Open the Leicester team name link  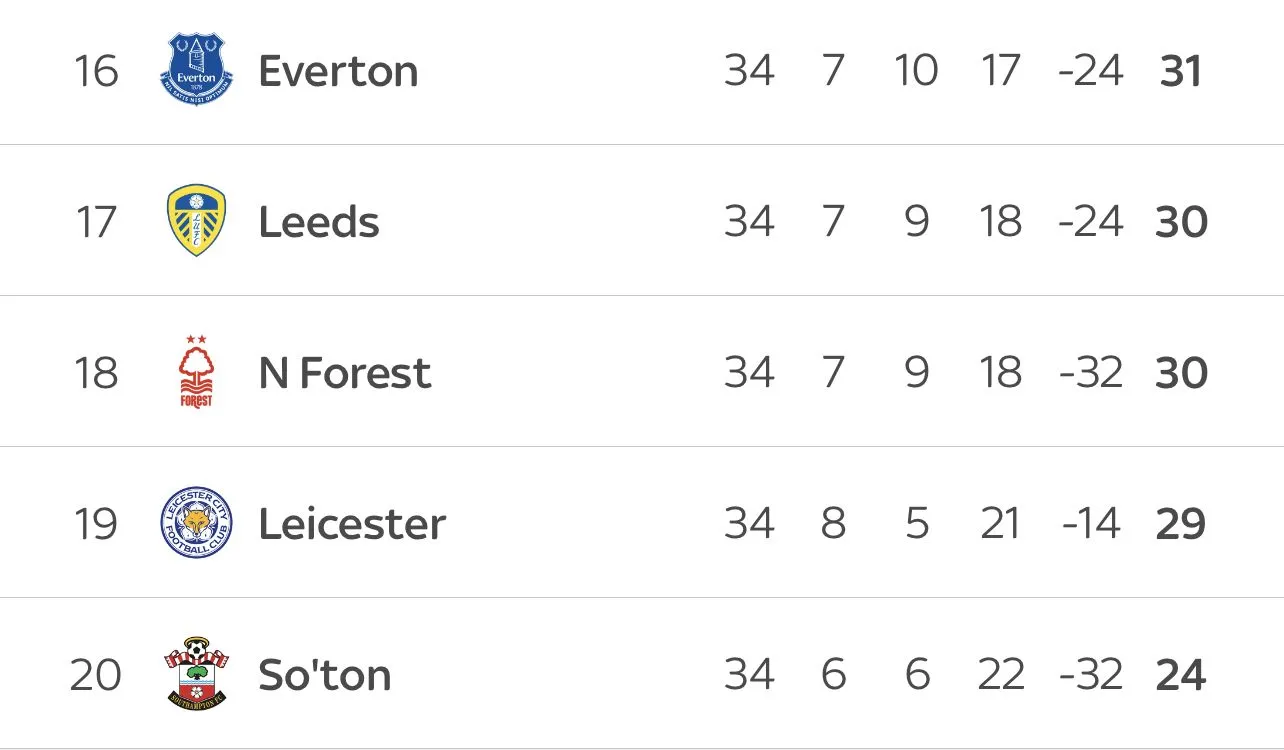pos(352,524)
